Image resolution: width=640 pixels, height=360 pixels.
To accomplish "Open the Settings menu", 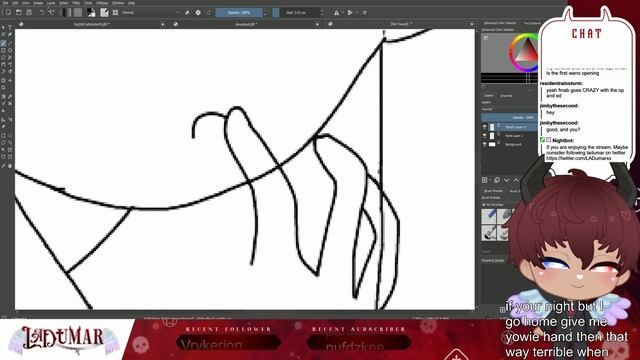I will [x=102, y=3].
